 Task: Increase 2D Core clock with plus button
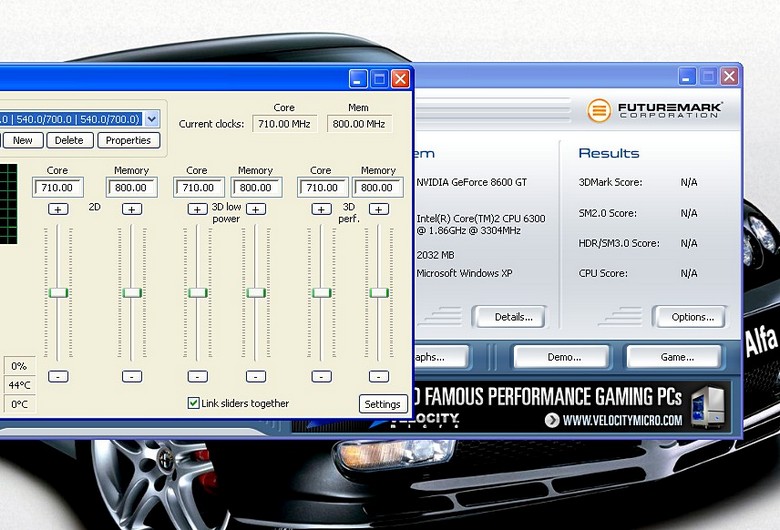[x=58, y=209]
